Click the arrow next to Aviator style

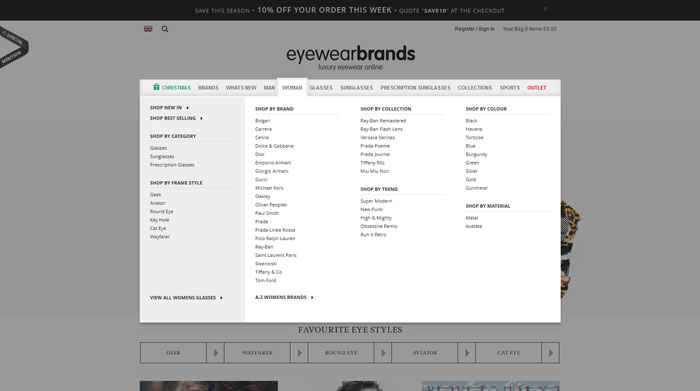(467, 353)
